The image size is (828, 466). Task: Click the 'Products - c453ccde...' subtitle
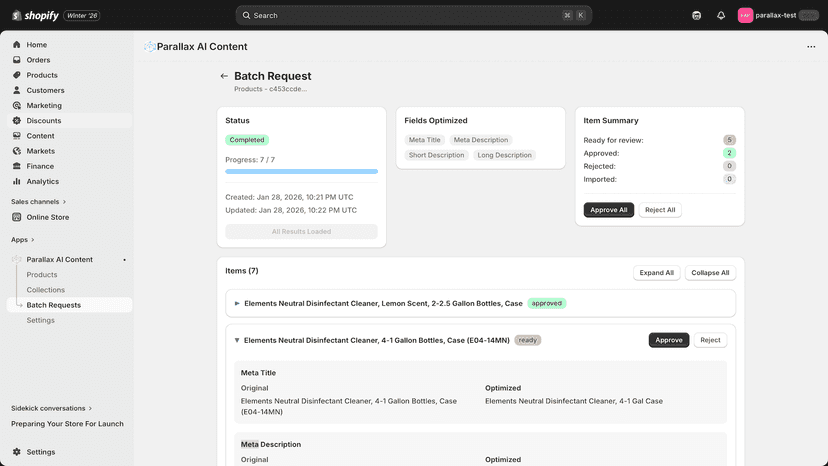pyautogui.click(x=270, y=89)
